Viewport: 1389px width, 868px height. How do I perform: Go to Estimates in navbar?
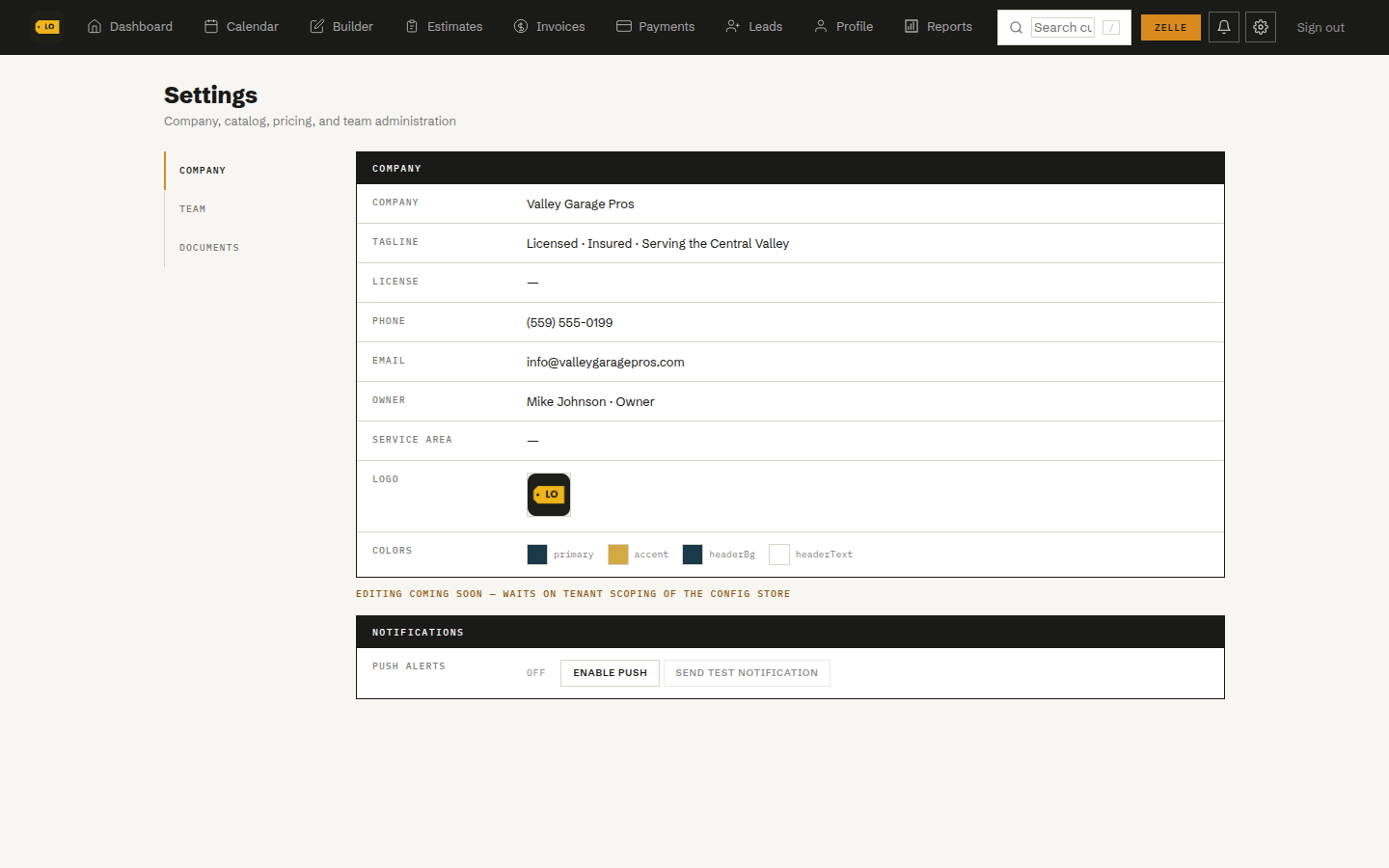[x=444, y=27]
